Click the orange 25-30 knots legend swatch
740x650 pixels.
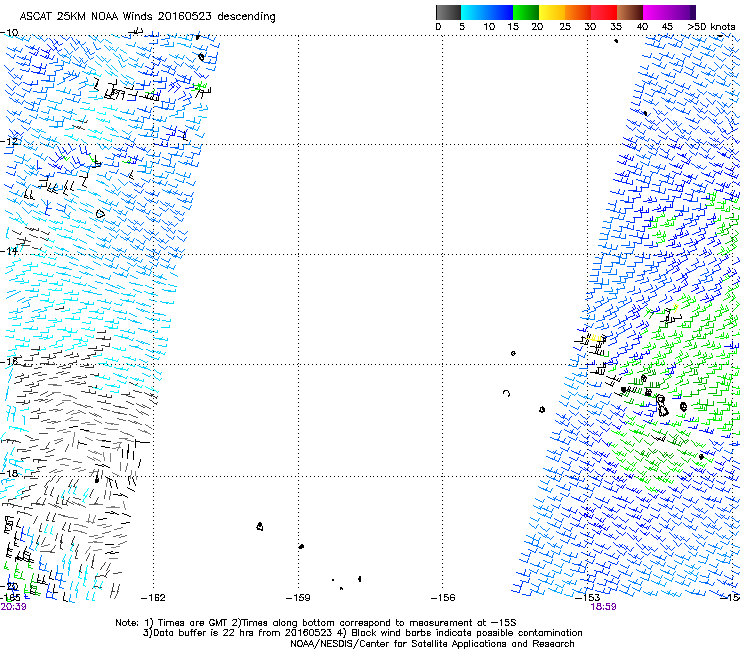[578, 12]
